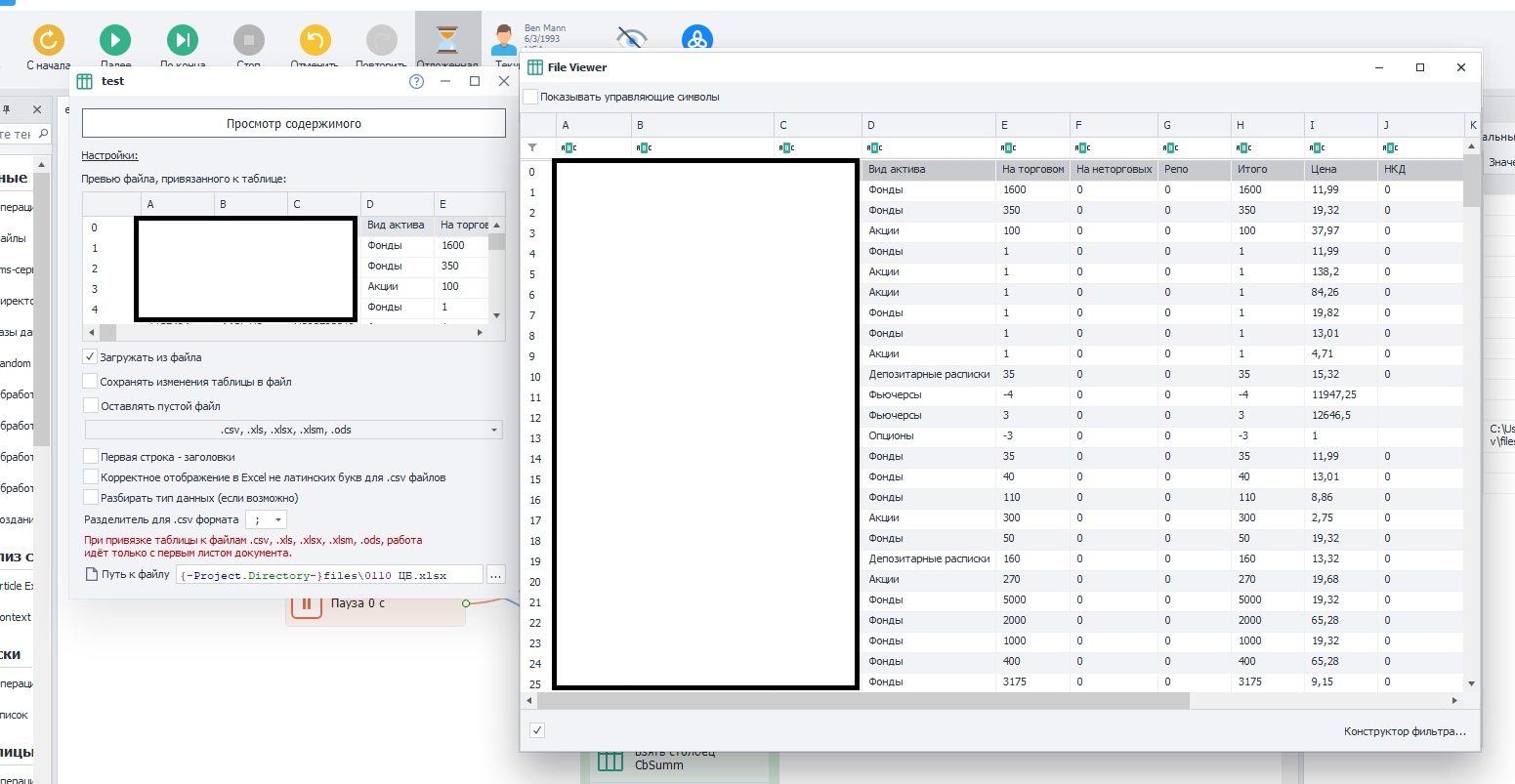Click the crossed-out eye icon in toolbar
The width and height of the screenshot is (1515, 784).
pos(632,39)
